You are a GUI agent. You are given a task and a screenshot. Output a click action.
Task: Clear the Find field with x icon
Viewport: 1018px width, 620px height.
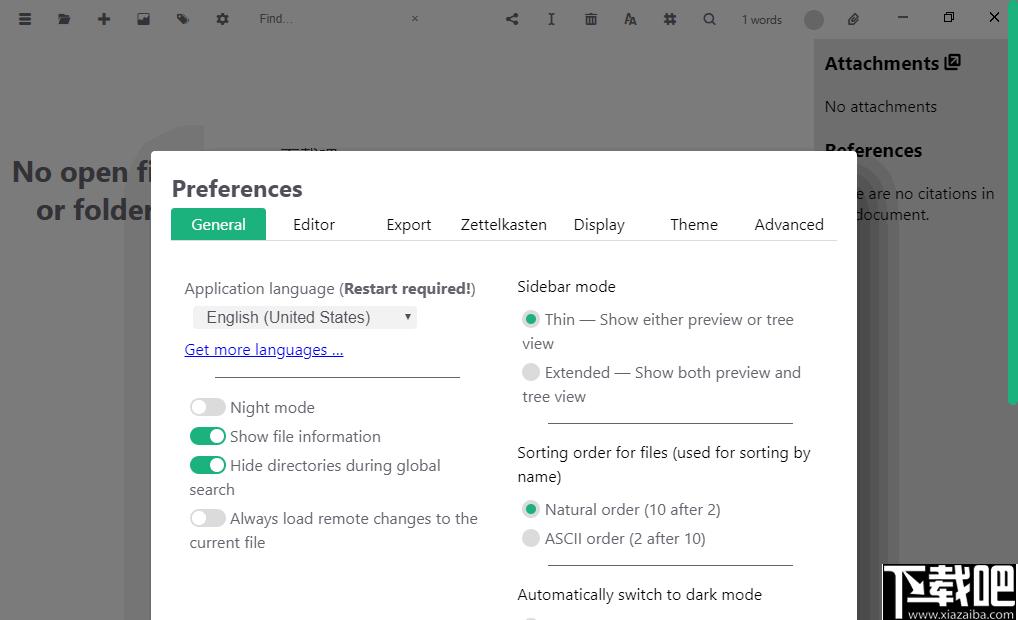415,19
